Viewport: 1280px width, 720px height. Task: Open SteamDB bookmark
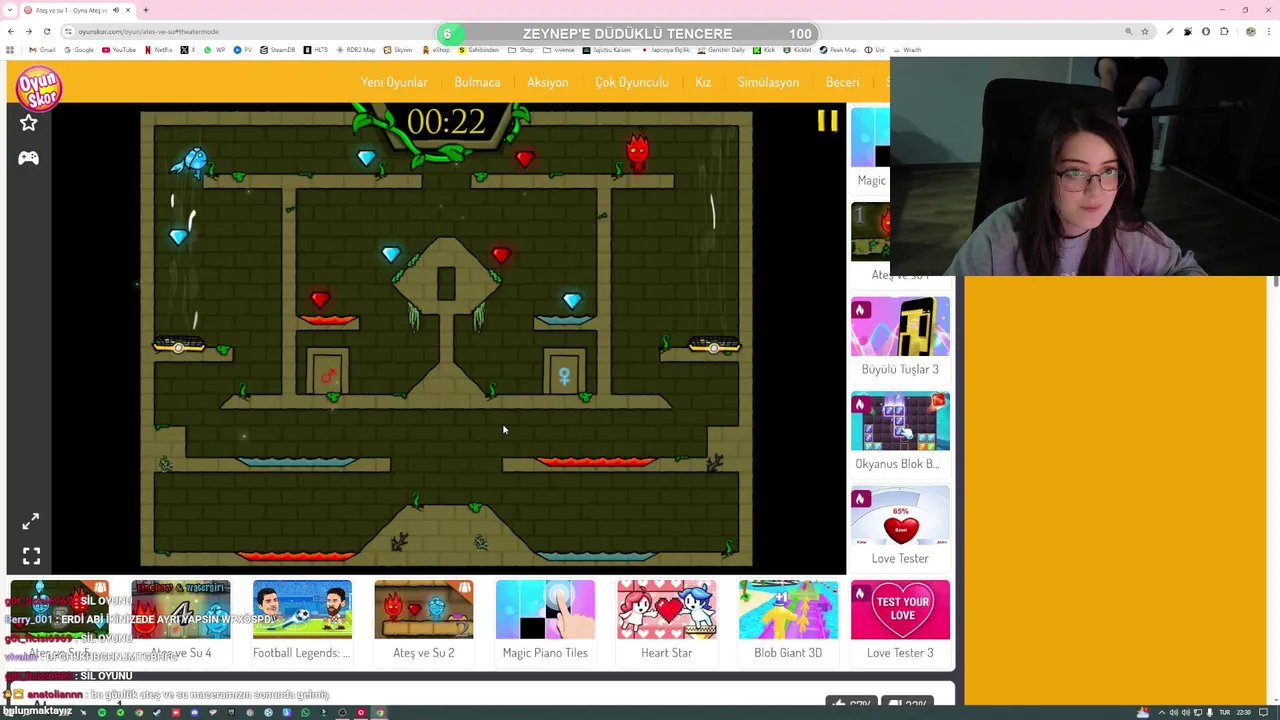tap(277, 50)
